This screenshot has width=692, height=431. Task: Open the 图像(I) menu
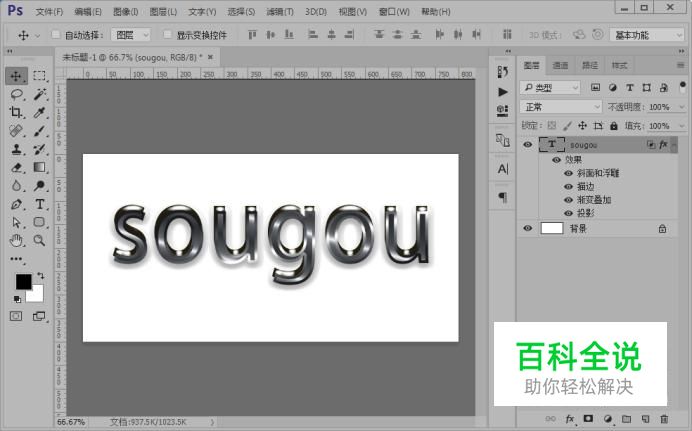coord(125,12)
